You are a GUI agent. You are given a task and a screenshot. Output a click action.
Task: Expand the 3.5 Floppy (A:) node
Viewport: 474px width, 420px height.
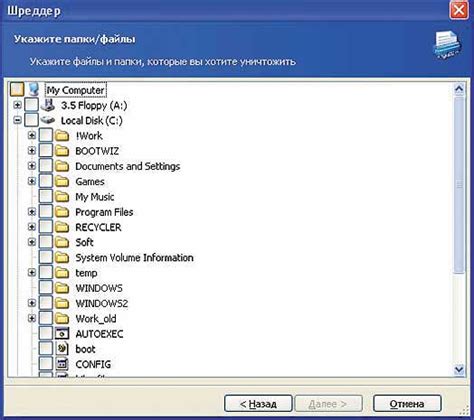(17, 105)
